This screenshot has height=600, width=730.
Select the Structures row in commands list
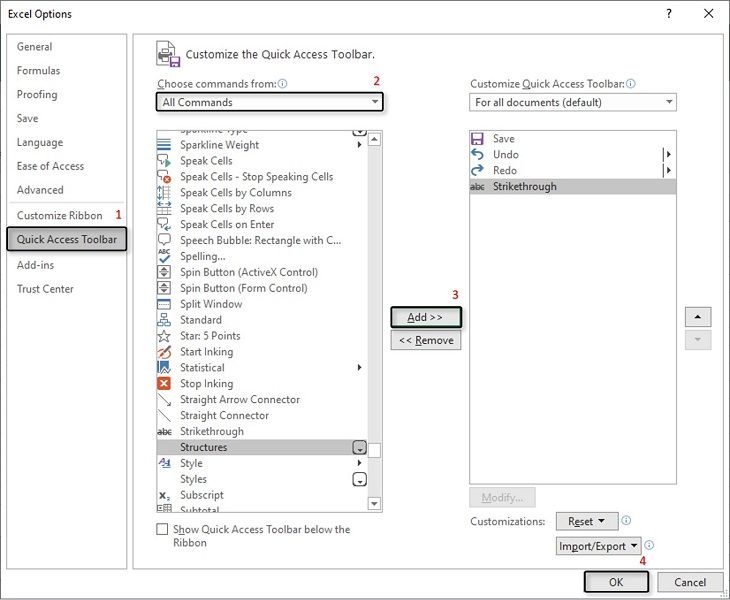tap(262, 447)
